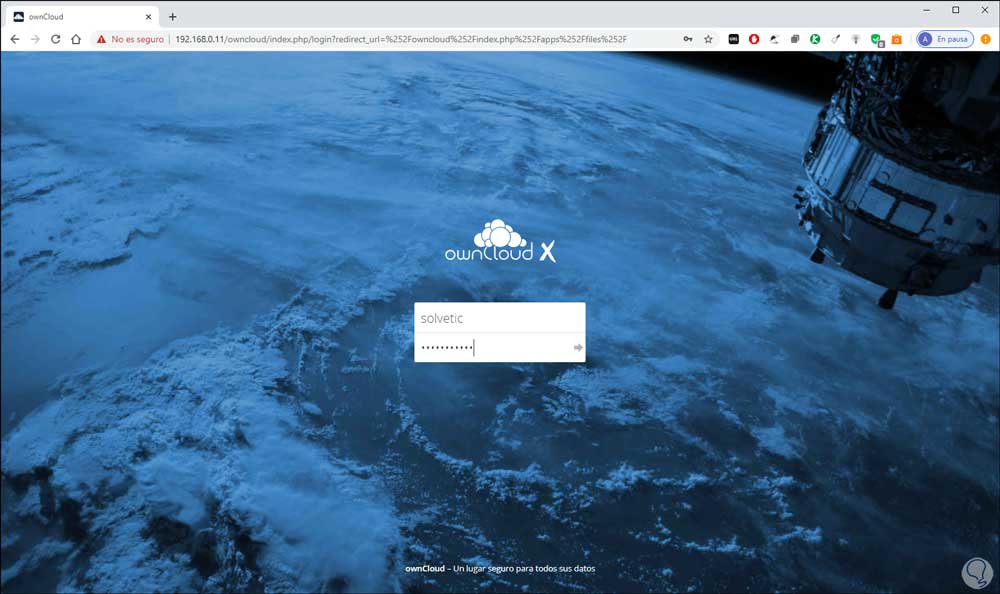Select the ownCloud browser tab
This screenshot has height=594, width=1000.
tap(83, 17)
